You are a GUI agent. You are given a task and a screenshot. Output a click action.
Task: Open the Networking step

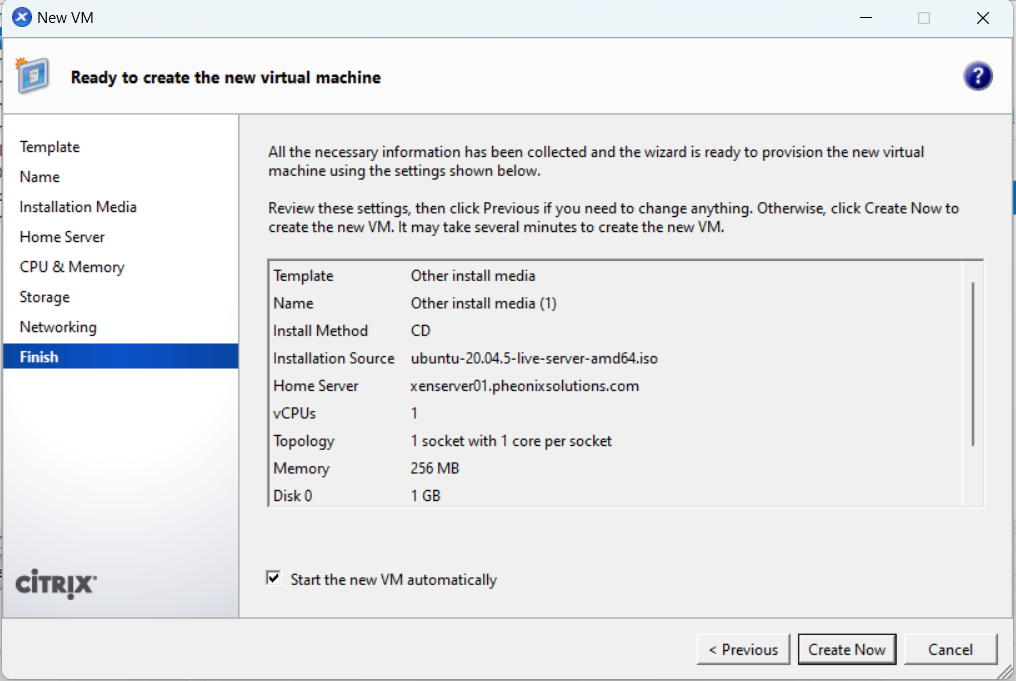coord(58,327)
